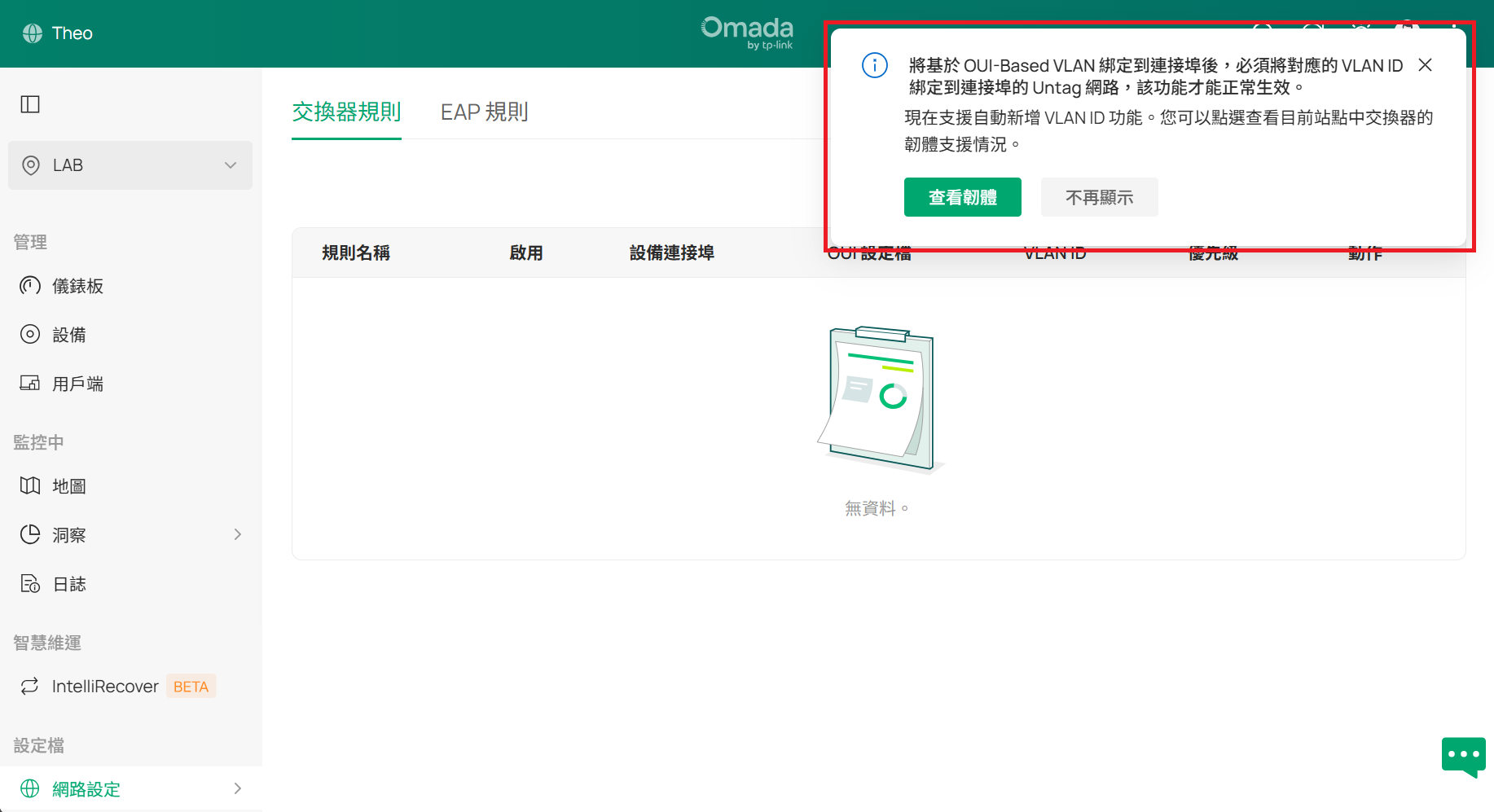Click the 啟用 column header
1494x812 pixels.
click(x=526, y=252)
